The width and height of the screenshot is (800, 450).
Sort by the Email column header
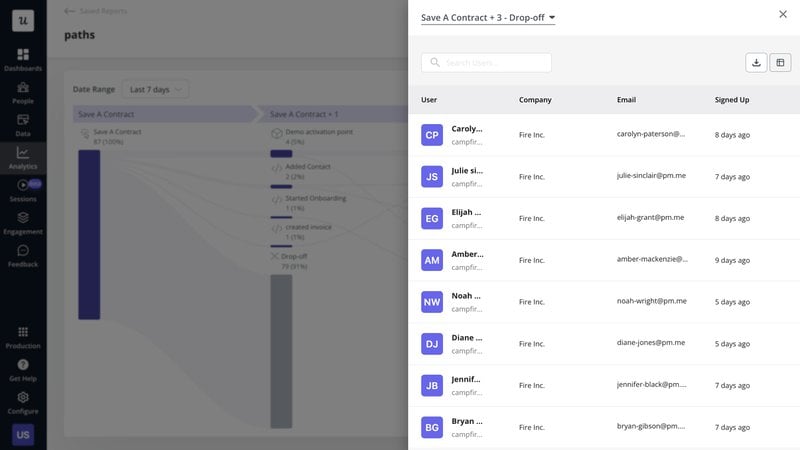626,99
